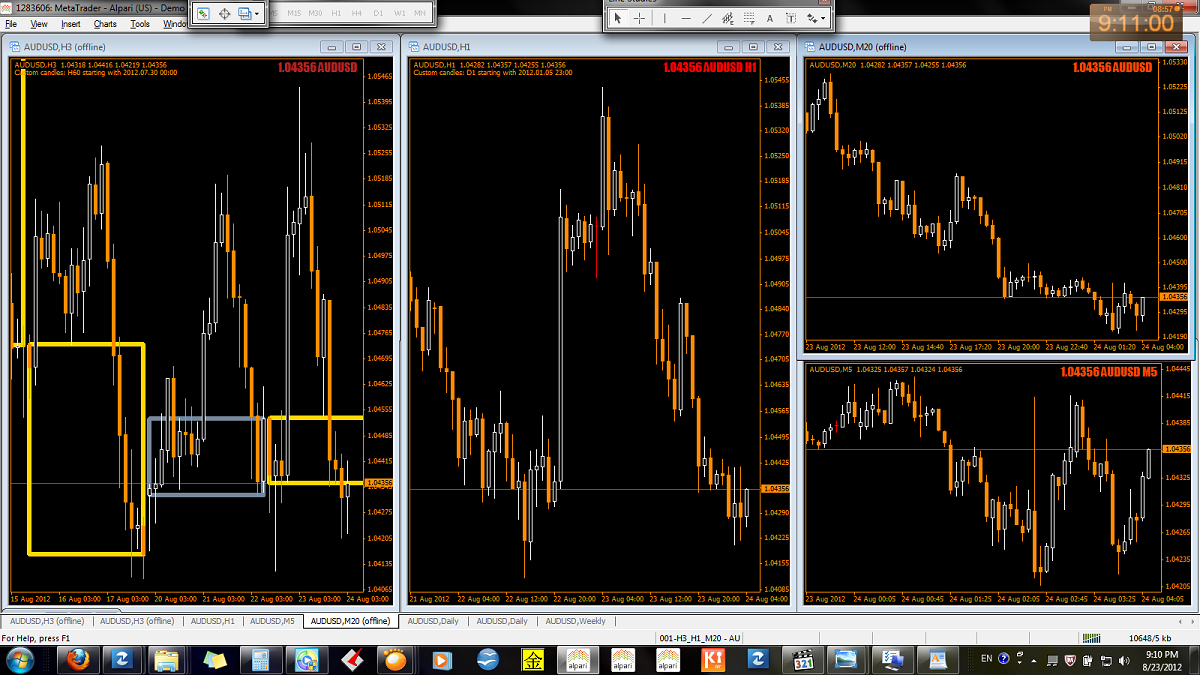This screenshot has width=1200, height=675.
Task: Open the first alpari taskbar item
Action: click(x=578, y=659)
